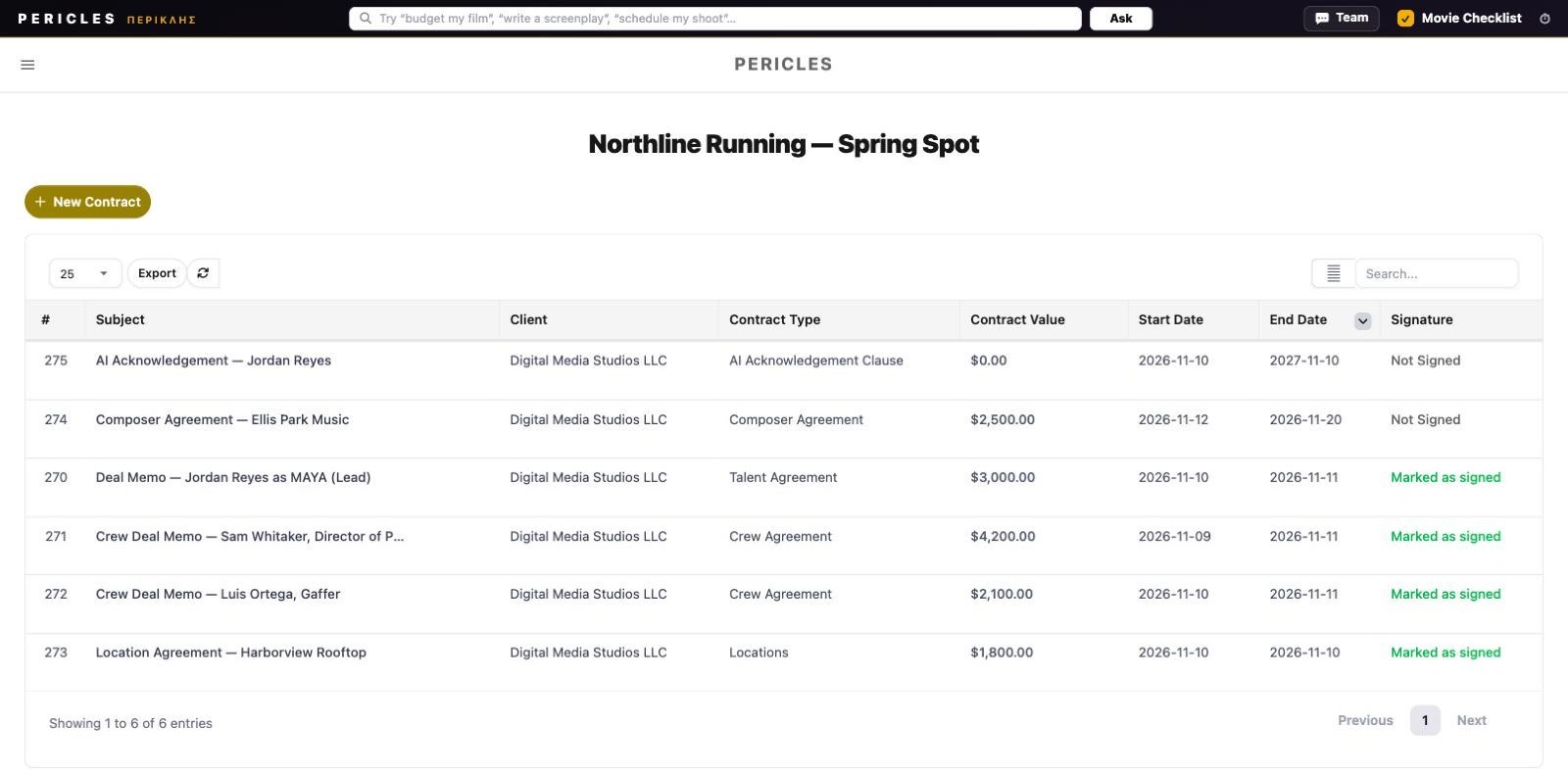1568x774 pixels.
Task: Click the New Contract button
Action: point(87,202)
